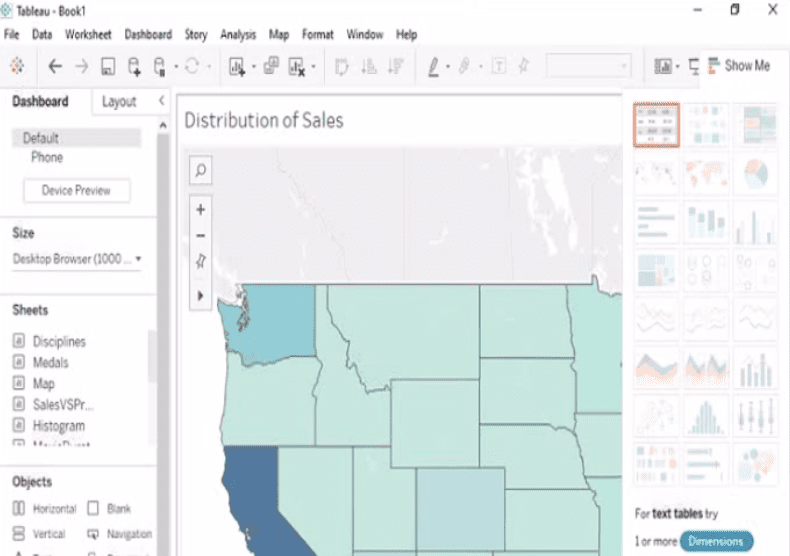The width and height of the screenshot is (790, 556).
Task: Collapse the side pane with chevron
Action: coord(162,101)
